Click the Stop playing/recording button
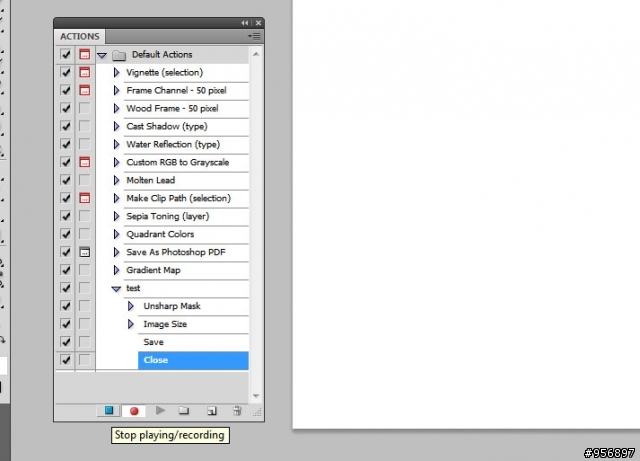640x461 pixels. pyautogui.click(x=109, y=410)
